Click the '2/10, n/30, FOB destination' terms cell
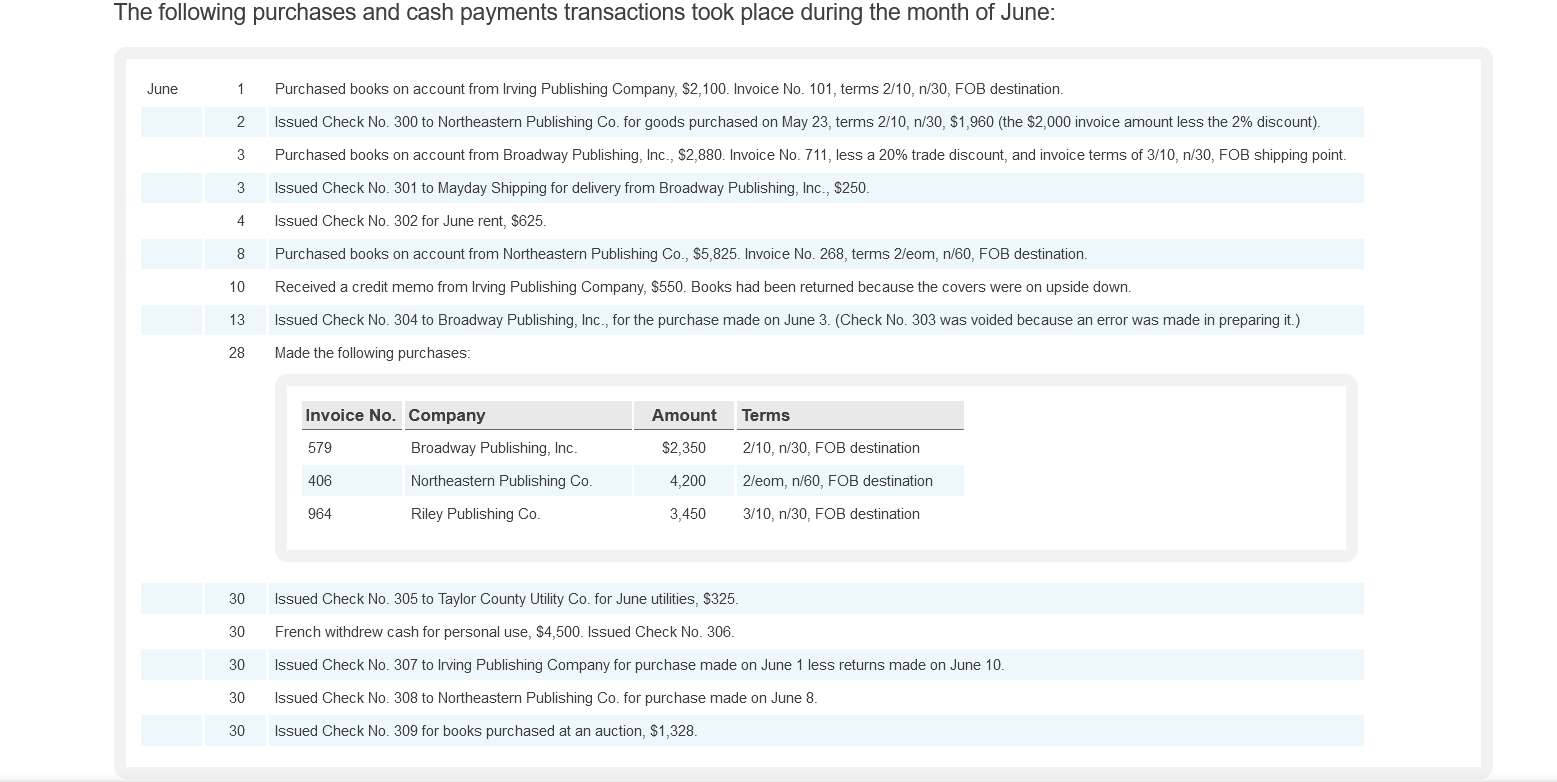 pos(831,448)
